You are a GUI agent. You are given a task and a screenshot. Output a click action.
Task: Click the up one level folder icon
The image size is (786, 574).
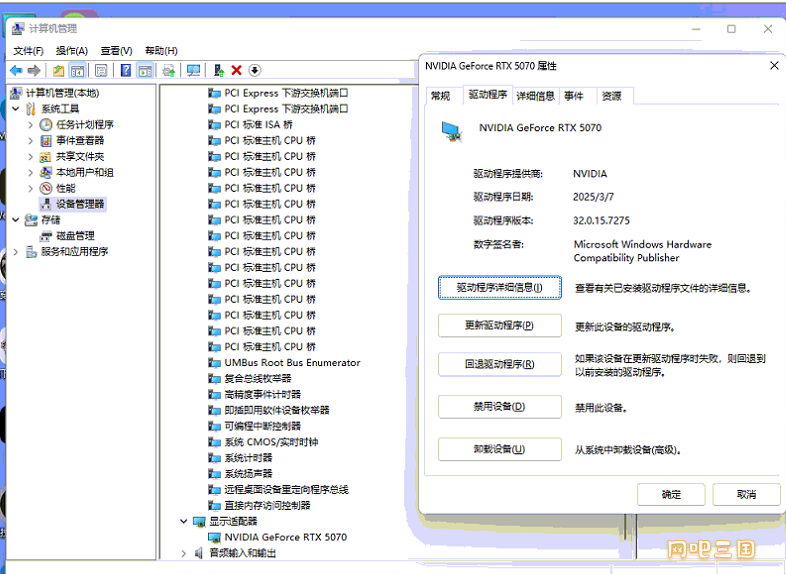59,71
